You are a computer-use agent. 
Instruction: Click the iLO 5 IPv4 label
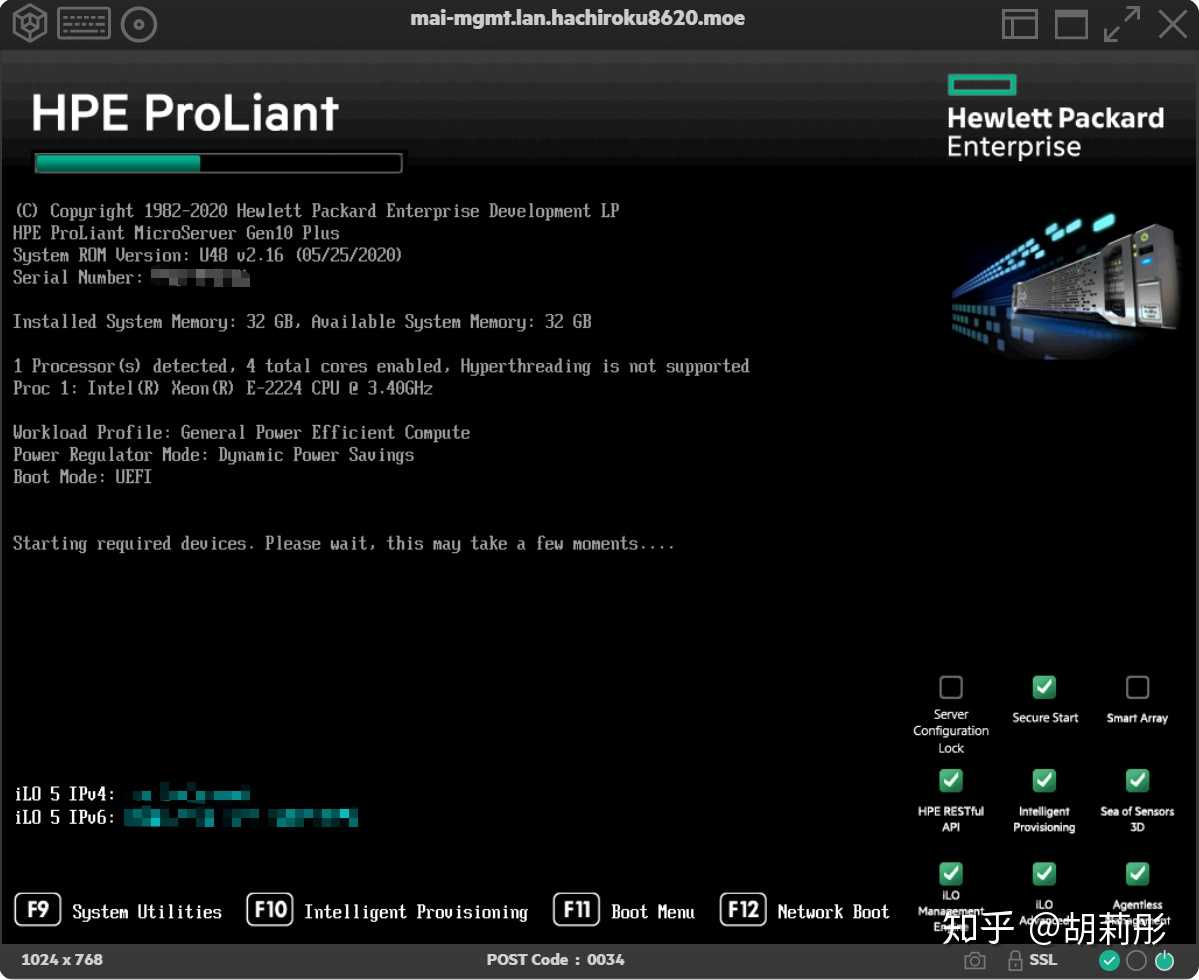tap(65, 794)
